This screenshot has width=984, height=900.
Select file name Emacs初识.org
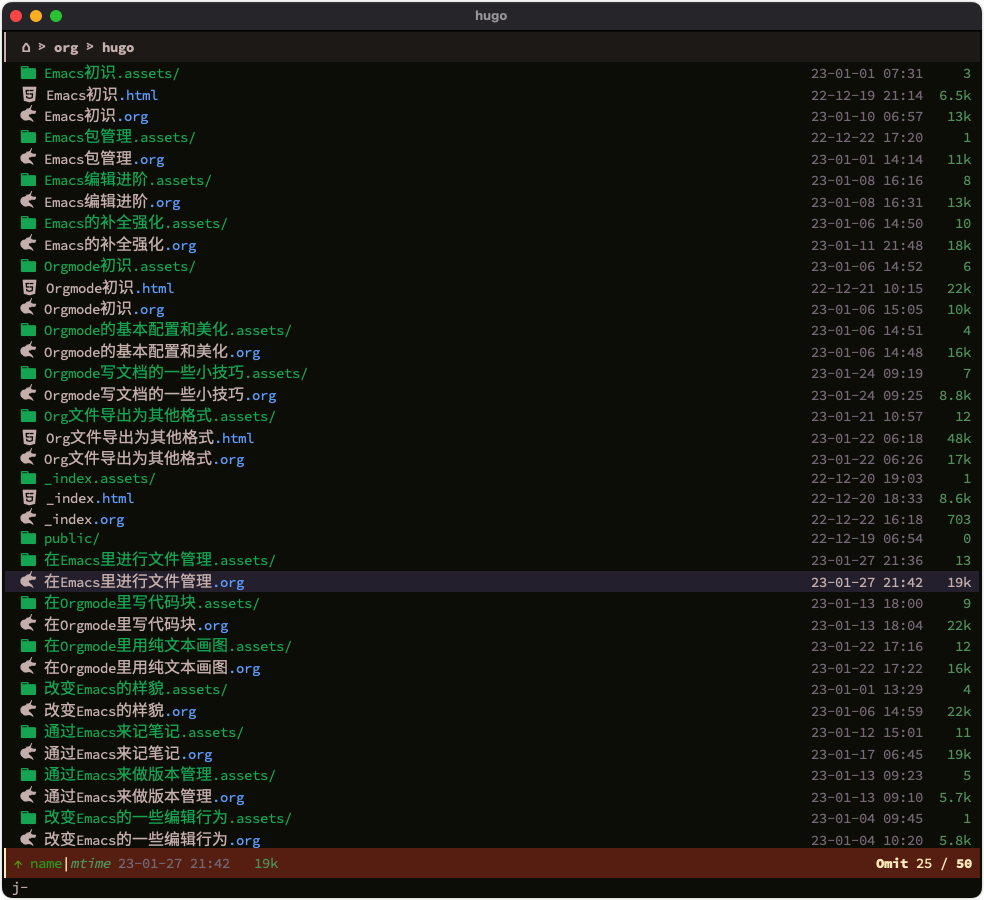(x=96, y=116)
